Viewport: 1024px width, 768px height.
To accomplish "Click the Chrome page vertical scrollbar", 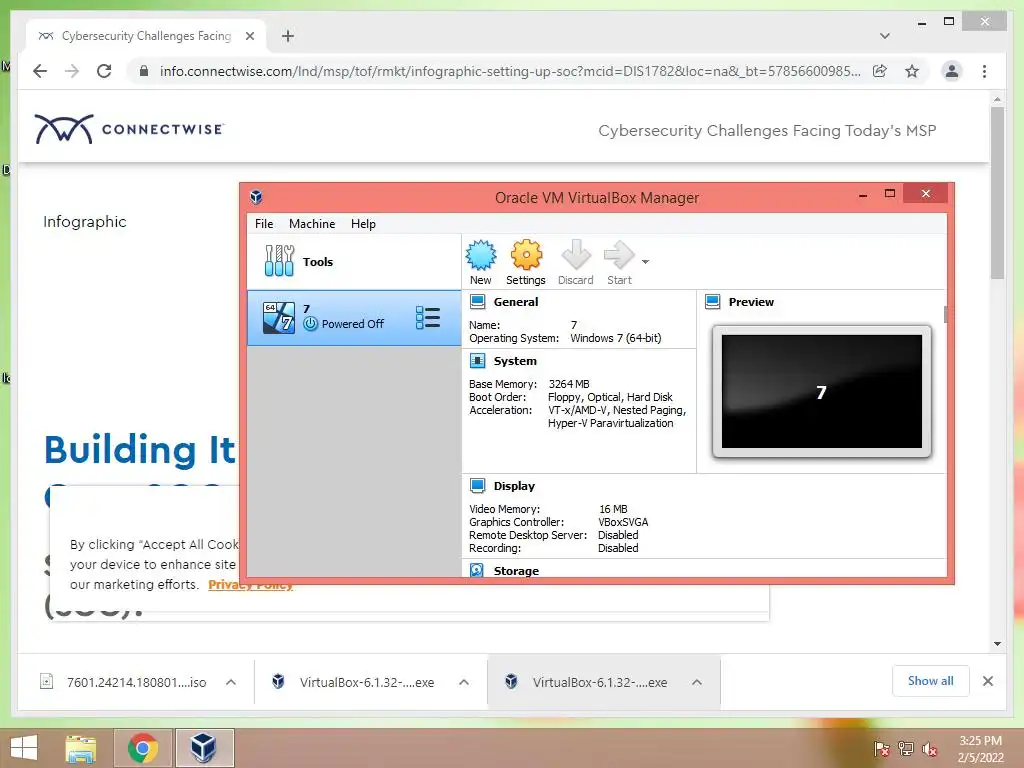I will pyautogui.click(x=997, y=193).
